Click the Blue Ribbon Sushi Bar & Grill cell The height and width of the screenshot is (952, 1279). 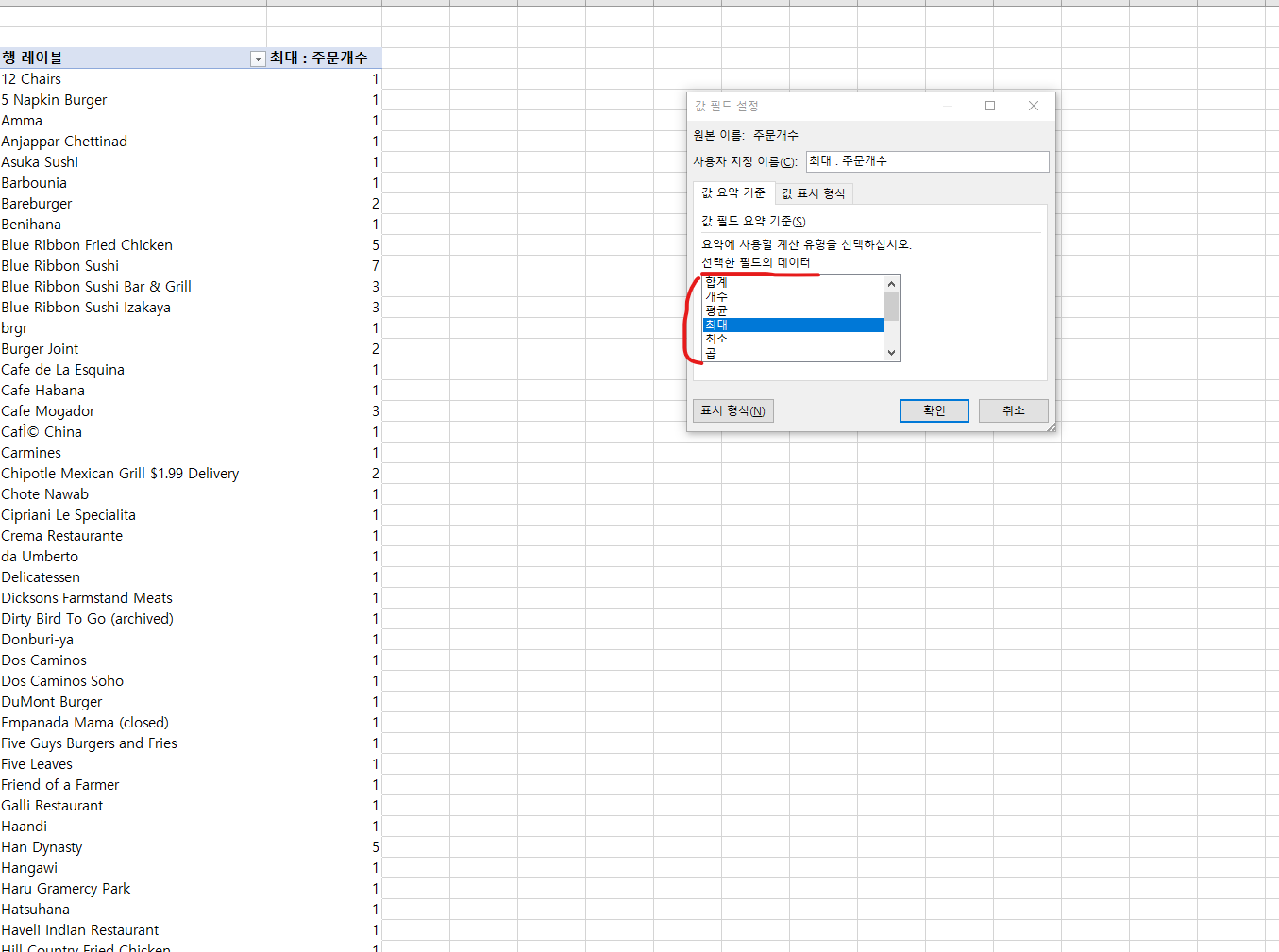point(133,287)
